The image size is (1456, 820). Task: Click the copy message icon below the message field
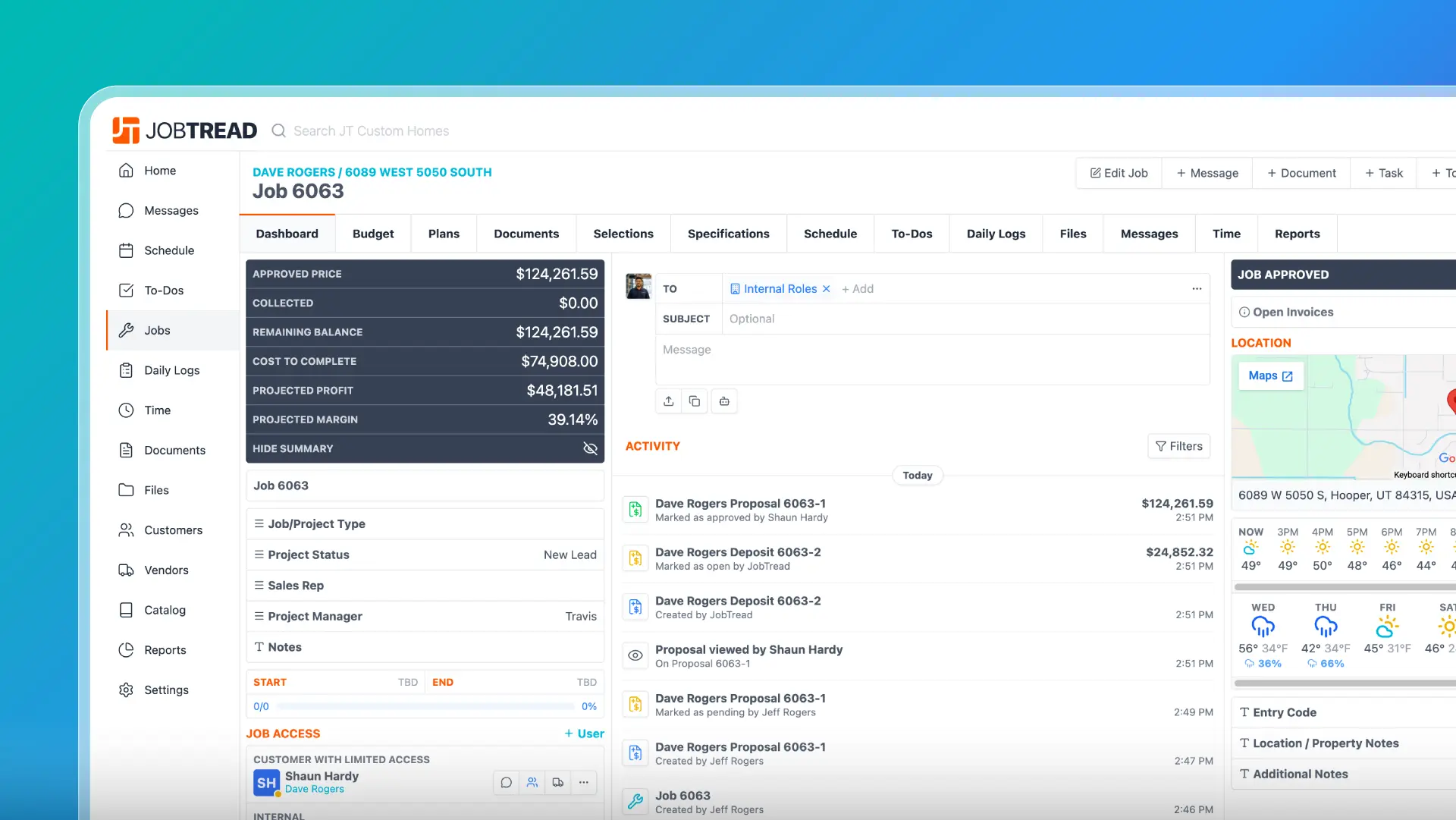(695, 401)
